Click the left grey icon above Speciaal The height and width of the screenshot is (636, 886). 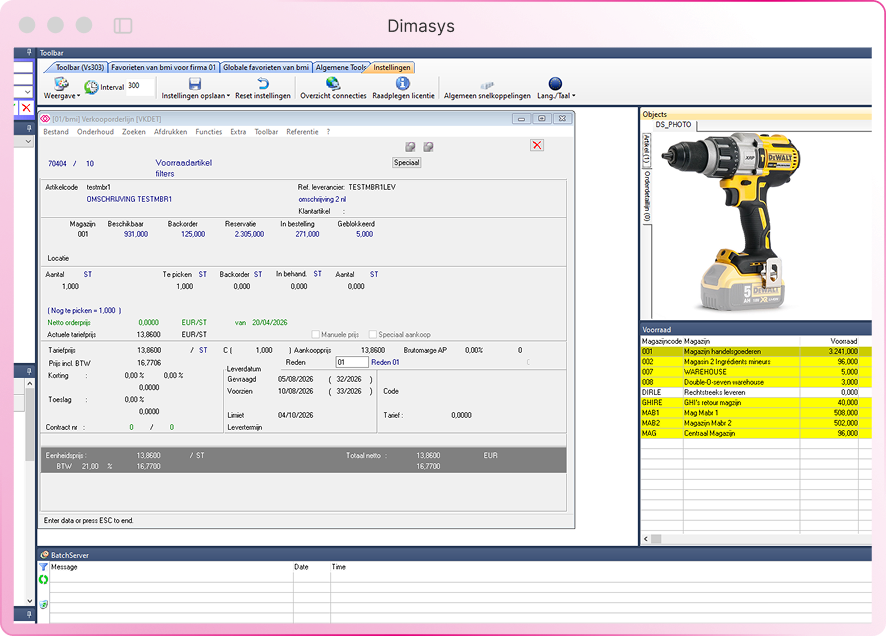410,147
